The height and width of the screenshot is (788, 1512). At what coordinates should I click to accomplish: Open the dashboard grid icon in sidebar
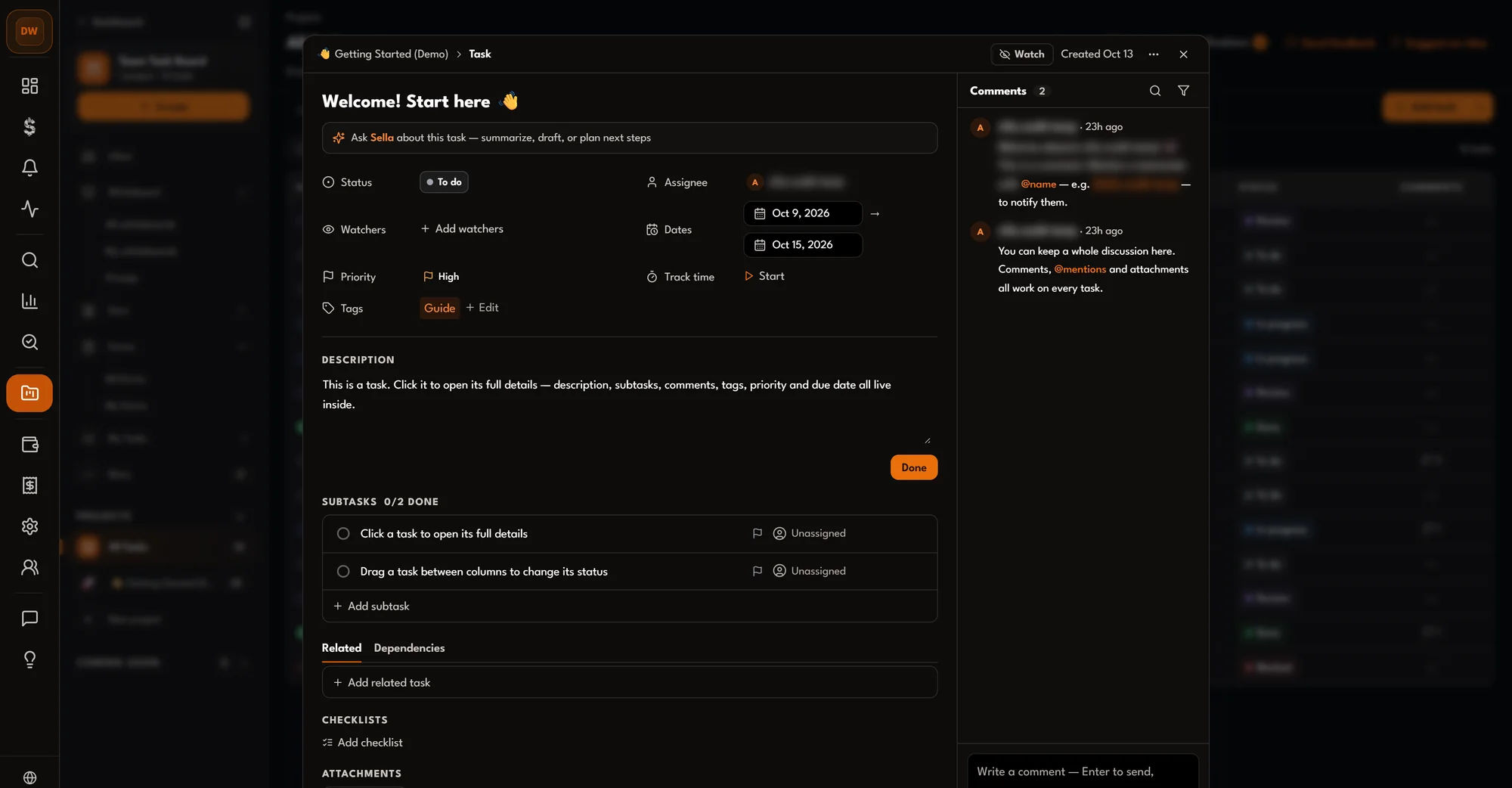[x=29, y=86]
